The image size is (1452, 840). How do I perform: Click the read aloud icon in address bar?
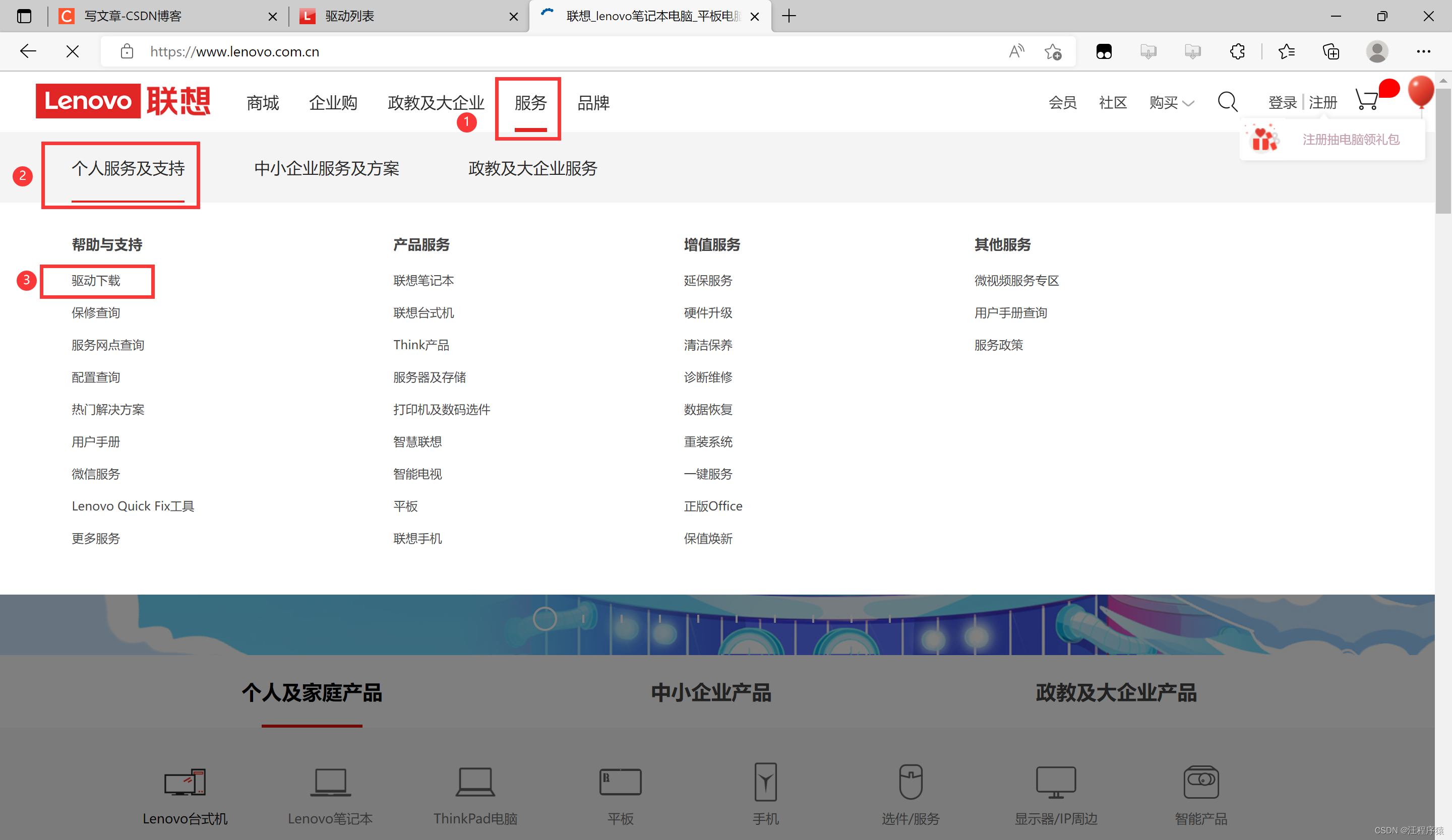[1016, 52]
